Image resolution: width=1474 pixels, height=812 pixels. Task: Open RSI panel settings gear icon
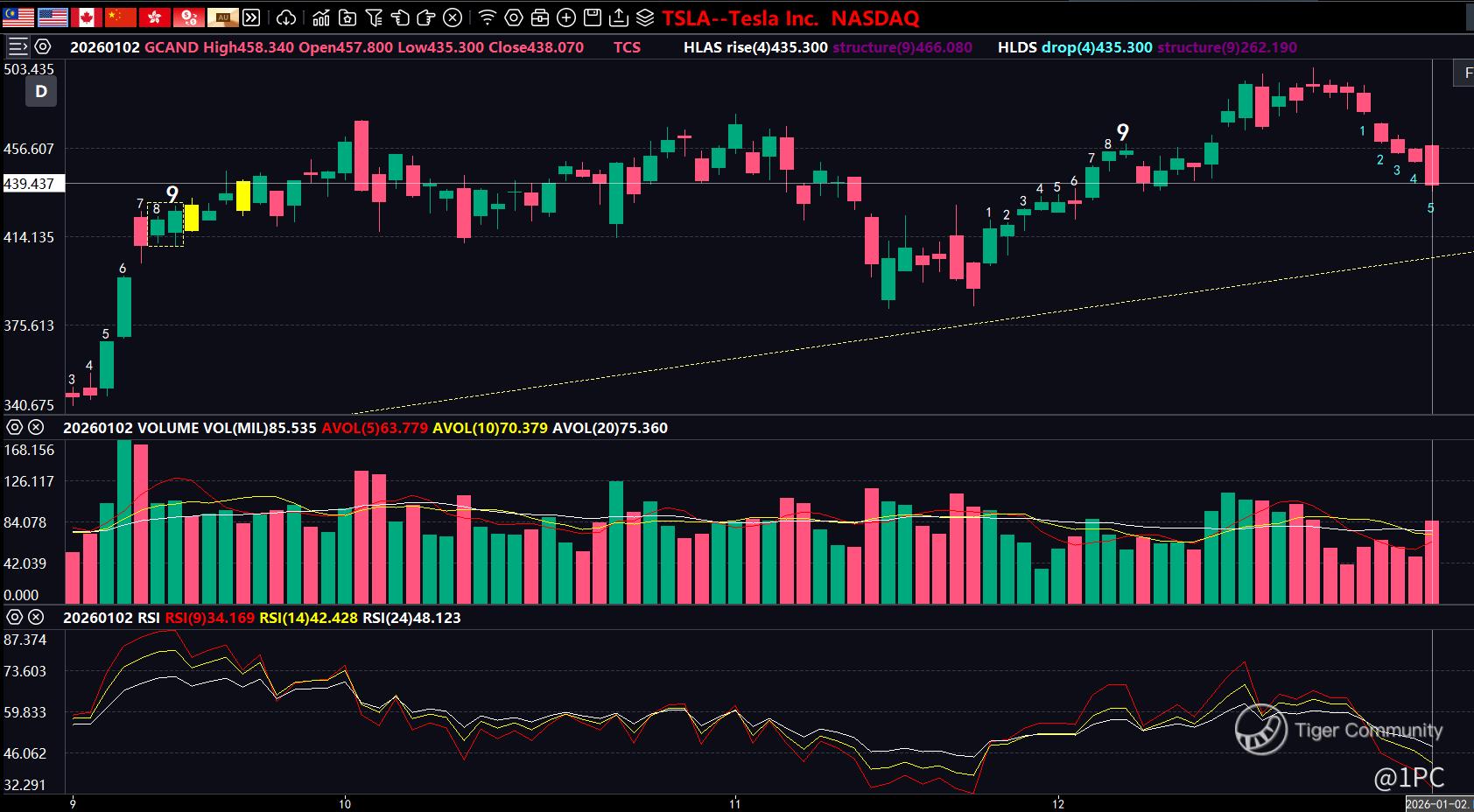[x=14, y=618]
